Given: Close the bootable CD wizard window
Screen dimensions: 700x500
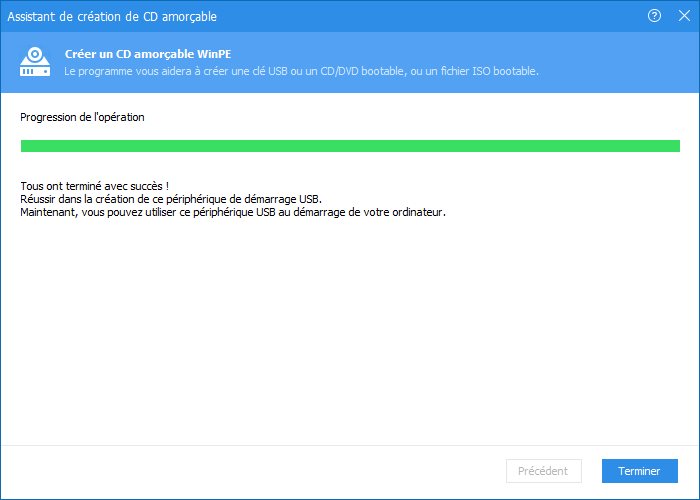Looking at the screenshot, I should click(684, 16).
